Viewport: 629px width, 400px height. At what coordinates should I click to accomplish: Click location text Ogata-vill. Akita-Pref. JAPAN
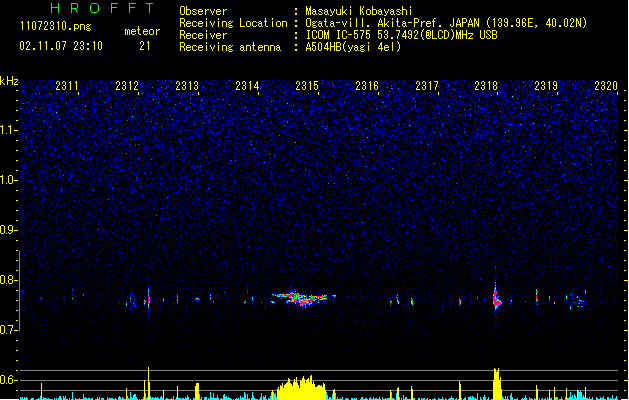pos(392,23)
